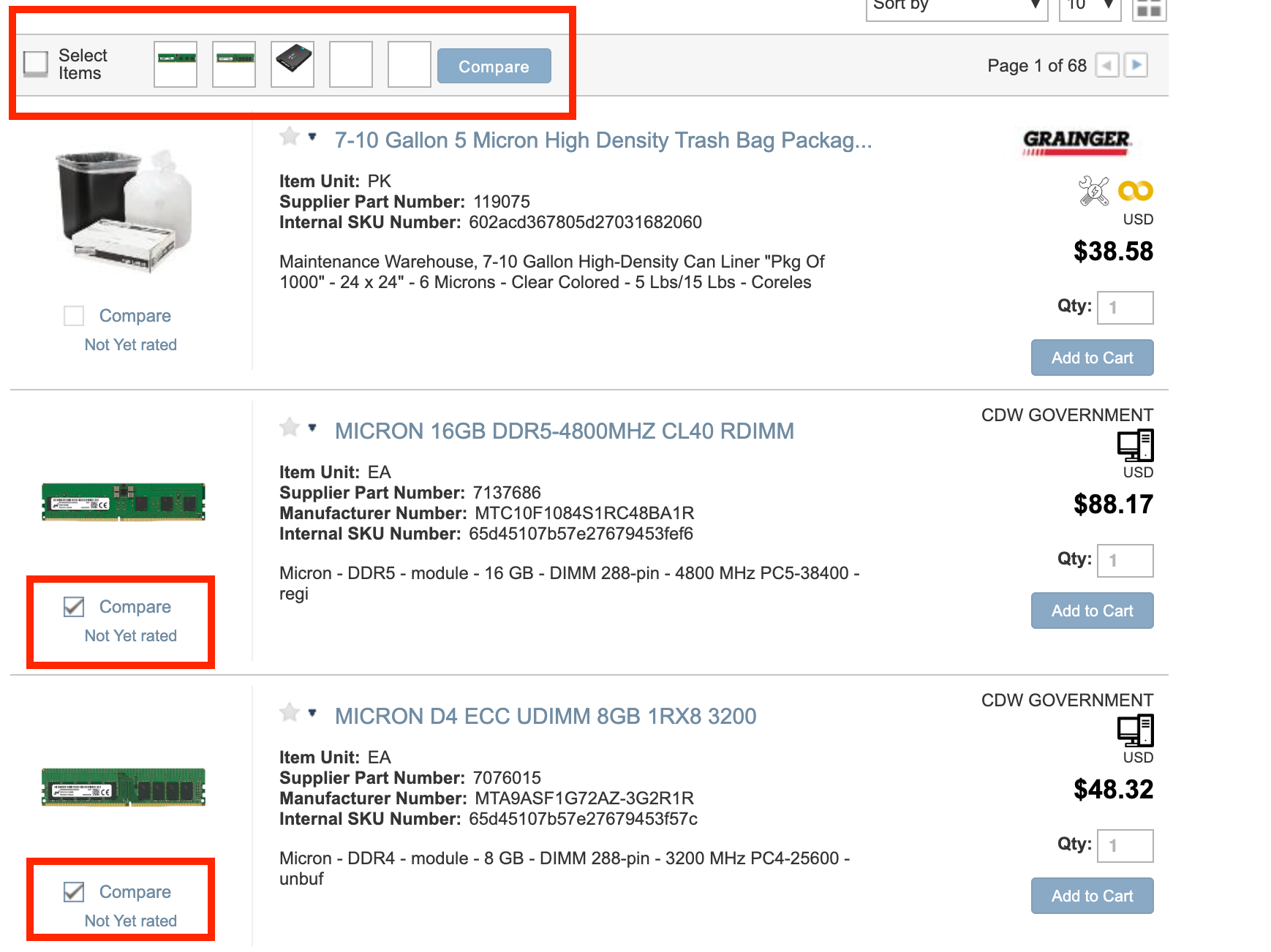Image resolution: width=1271 pixels, height=952 pixels.
Task: Switch to grid view layout
Action: click(1149, 9)
